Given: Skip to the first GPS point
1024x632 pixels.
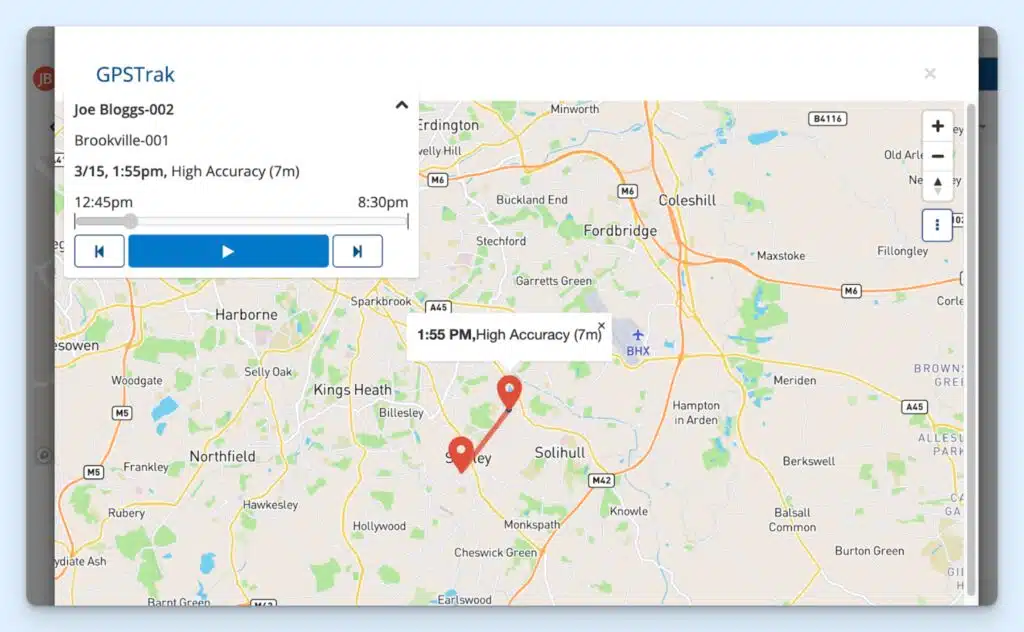Looking at the screenshot, I should 100,251.
